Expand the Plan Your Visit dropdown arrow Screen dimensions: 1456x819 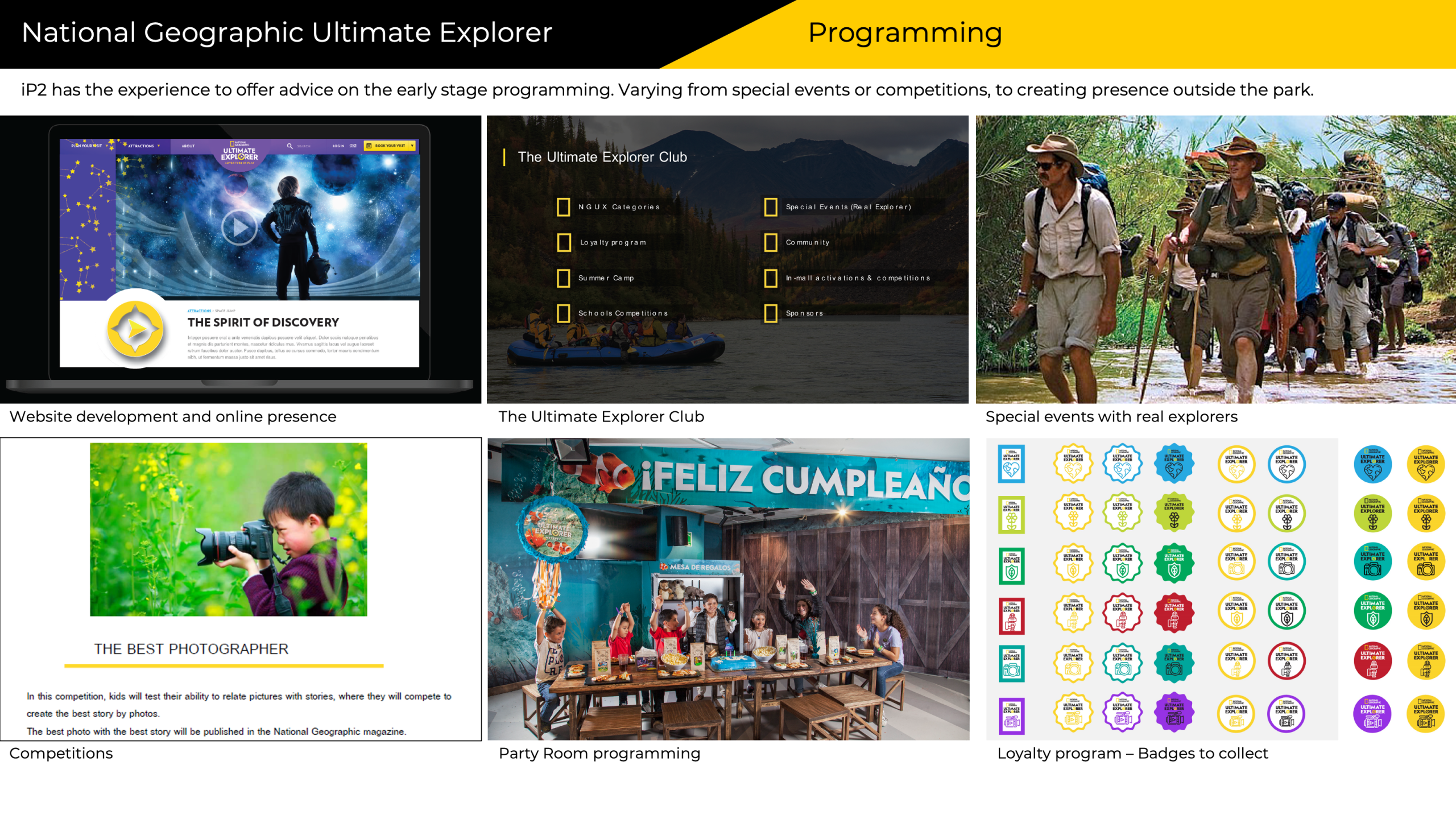(107, 146)
